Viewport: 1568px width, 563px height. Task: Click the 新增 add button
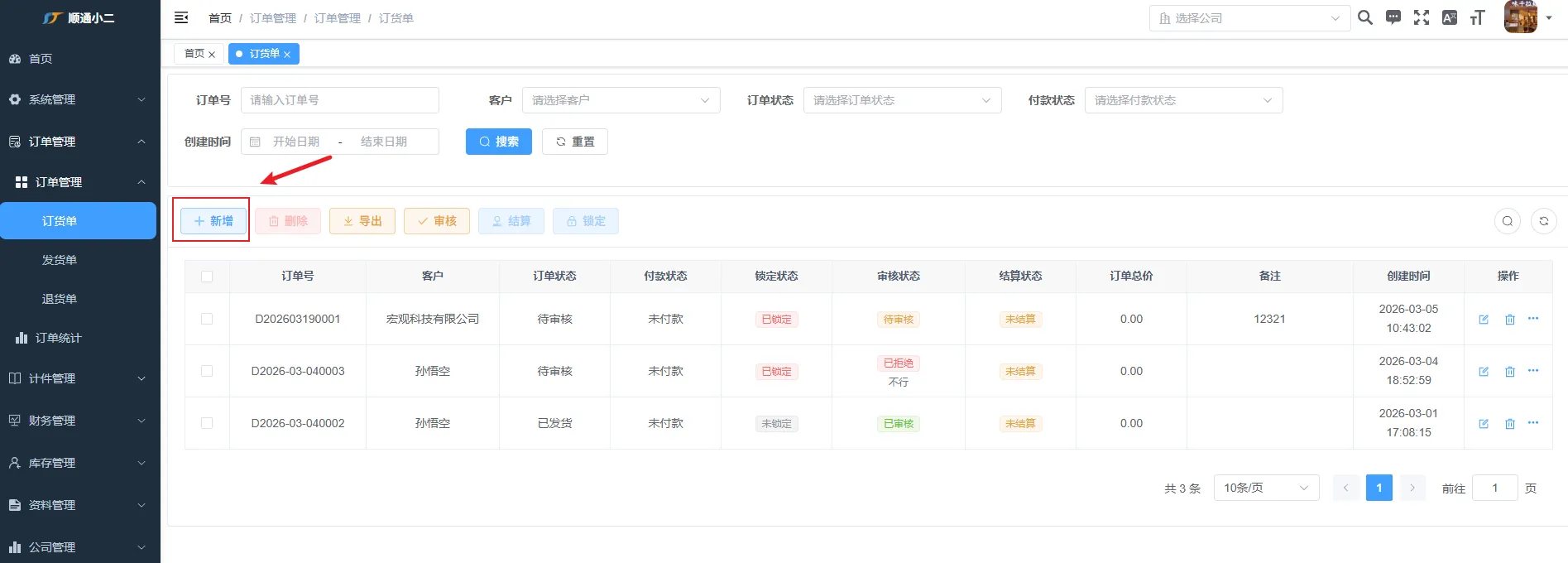(x=213, y=221)
